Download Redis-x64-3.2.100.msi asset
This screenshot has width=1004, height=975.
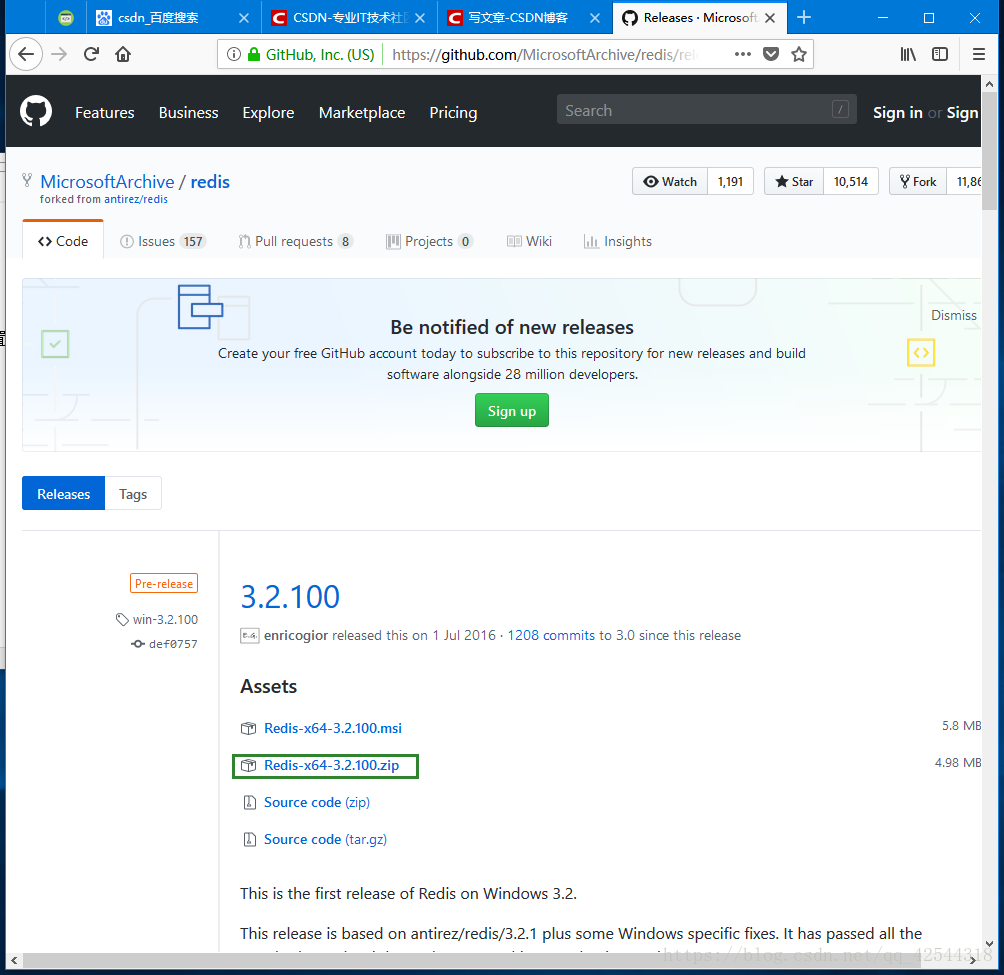click(x=333, y=728)
